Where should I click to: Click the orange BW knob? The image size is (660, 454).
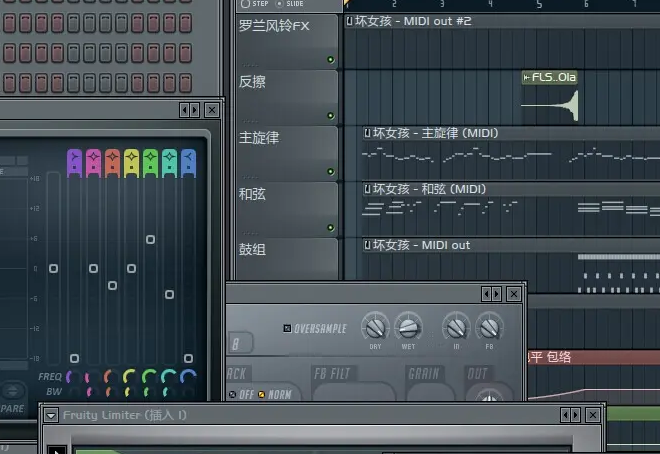110,392
